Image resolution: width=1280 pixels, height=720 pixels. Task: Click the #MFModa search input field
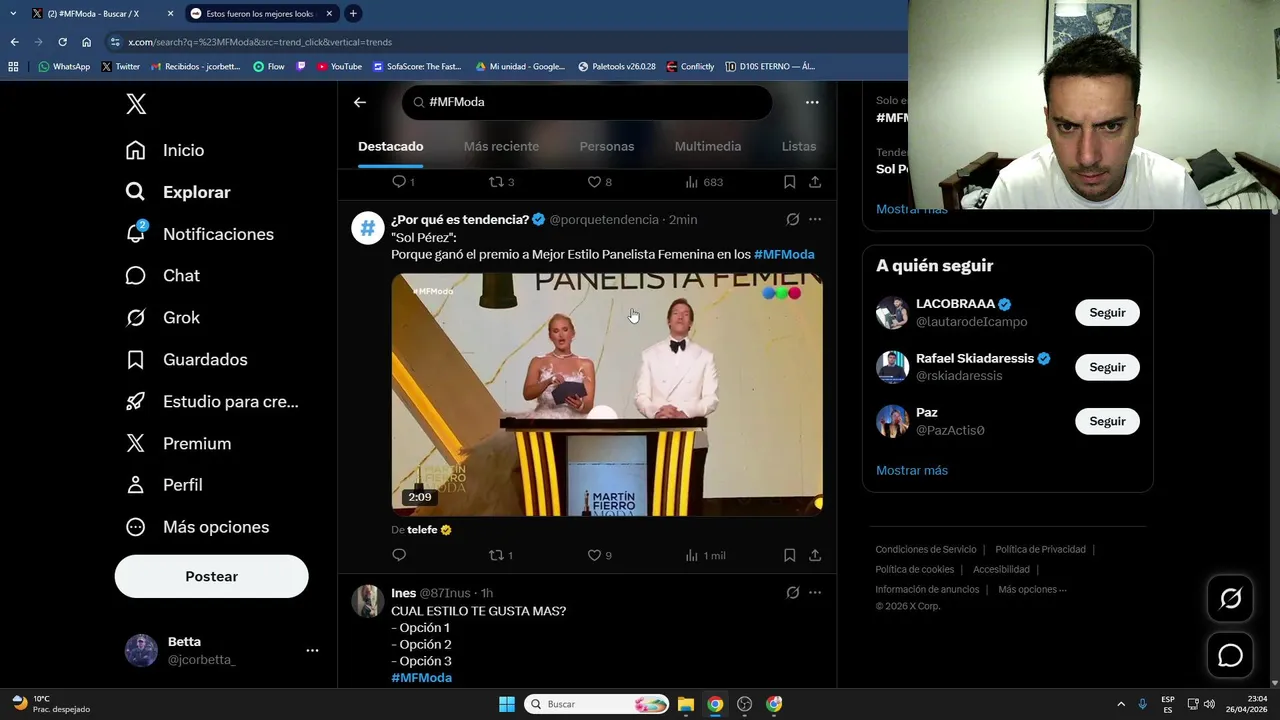coord(587,102)
